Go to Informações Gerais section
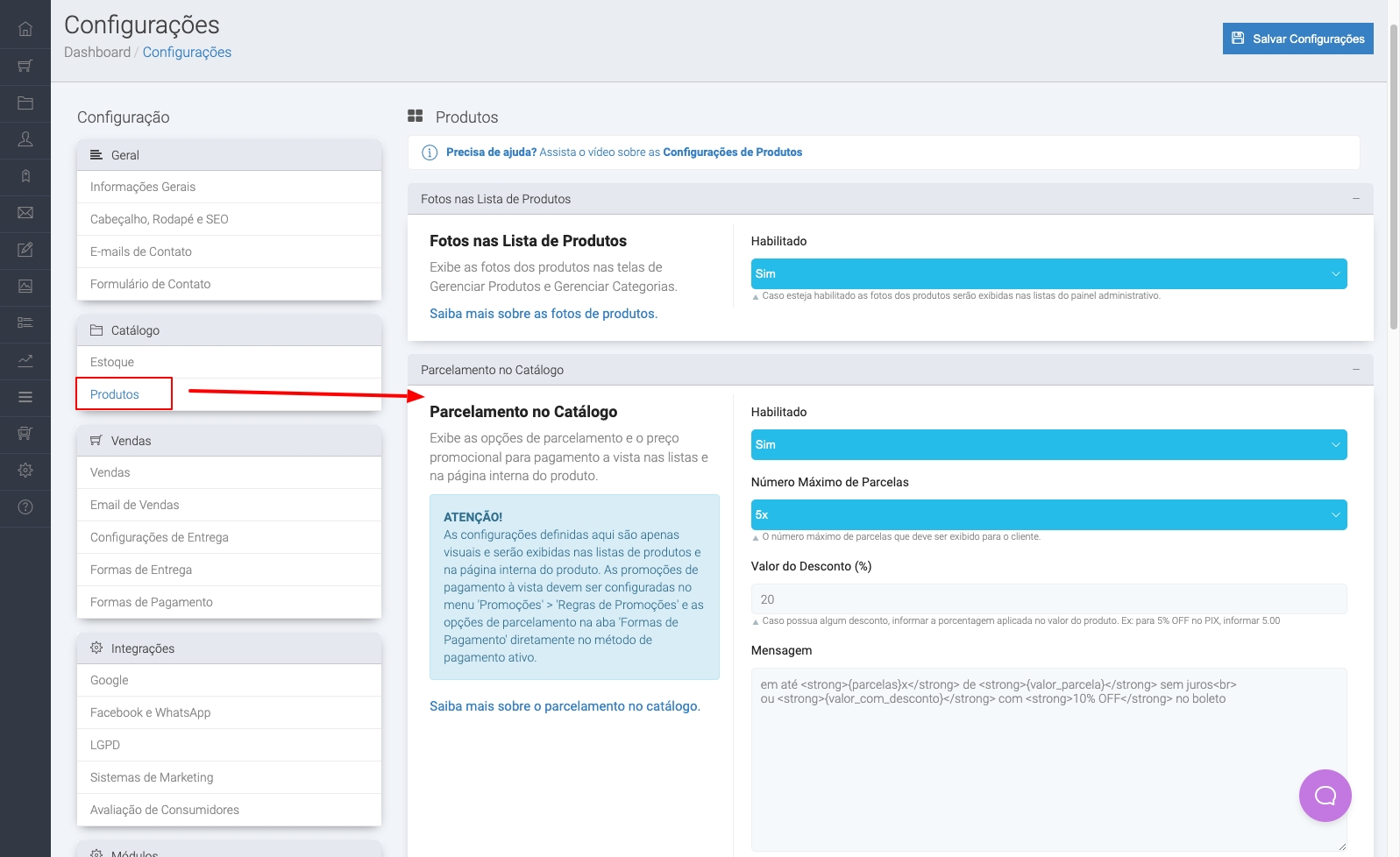Screen dimensions: 1400x857 tap(143, 187)
